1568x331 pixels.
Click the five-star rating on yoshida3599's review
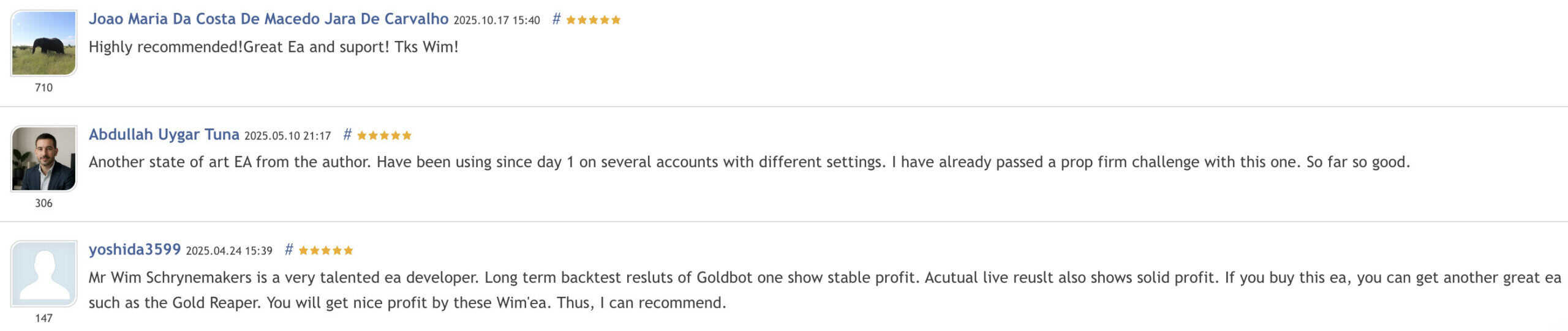click(x=326, y=250)
